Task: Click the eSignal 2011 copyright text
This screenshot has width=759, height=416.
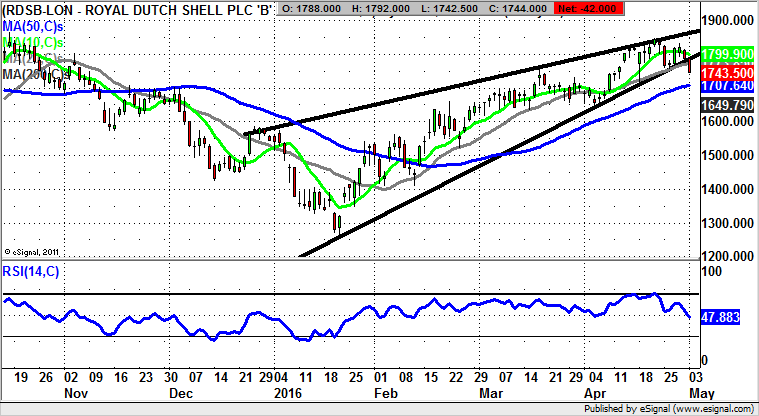Action: pos(32,251)
